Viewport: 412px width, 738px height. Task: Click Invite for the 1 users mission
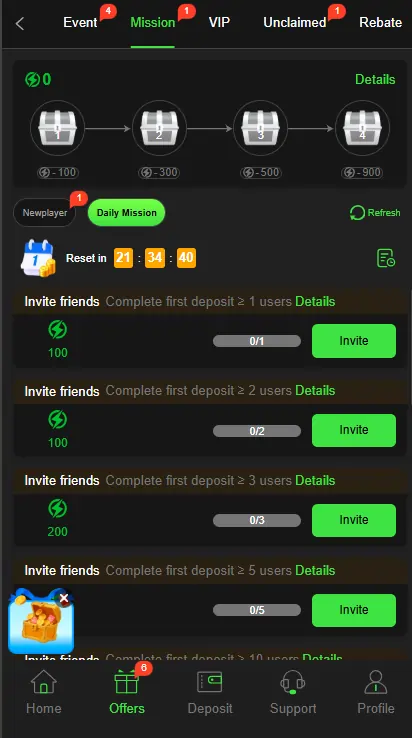click(x=354, y=341)
